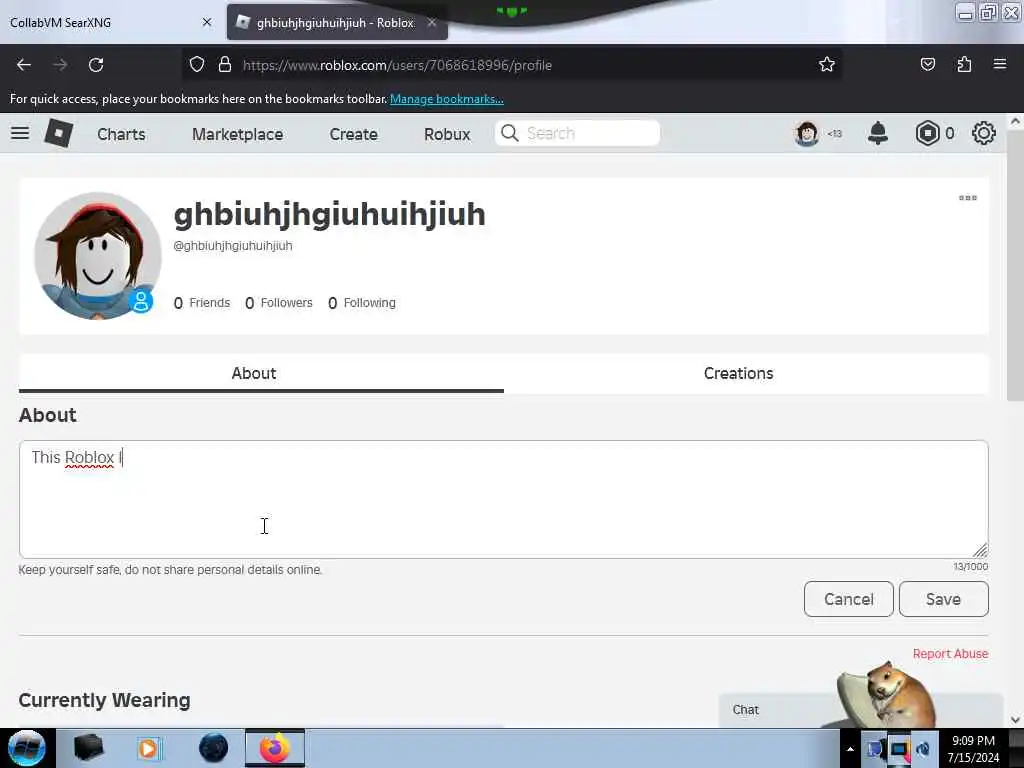Click the volume tray icon
1024x768 pixels.
click(923, 749)
